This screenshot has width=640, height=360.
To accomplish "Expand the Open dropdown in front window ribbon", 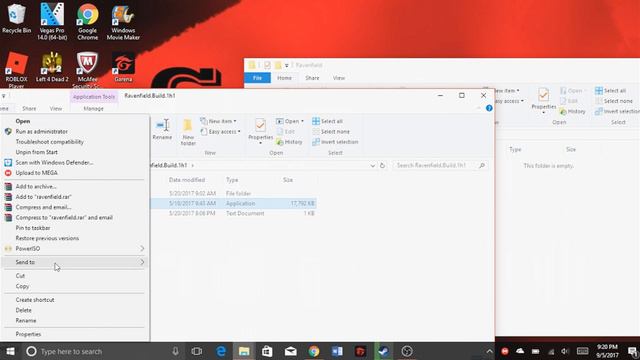I will 302,121.
